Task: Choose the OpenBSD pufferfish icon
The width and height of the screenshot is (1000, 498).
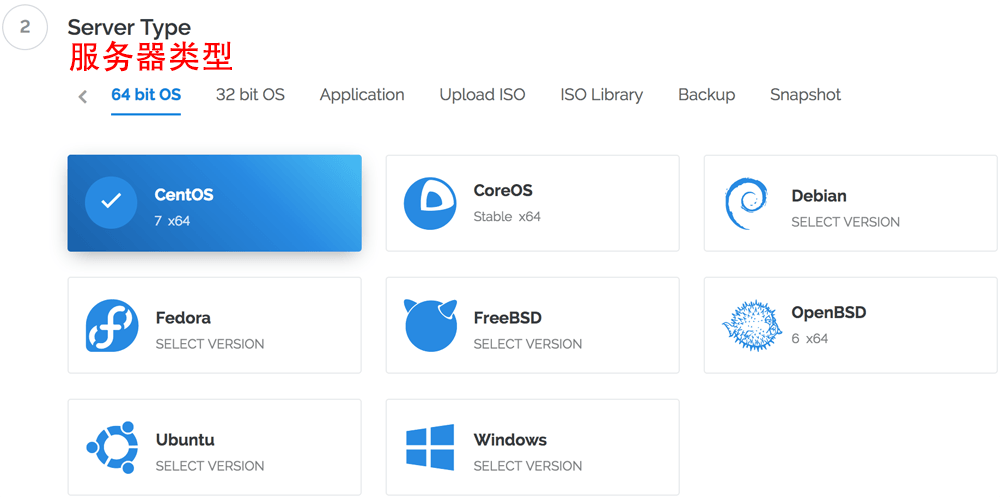Action: [x=748, y=325]
